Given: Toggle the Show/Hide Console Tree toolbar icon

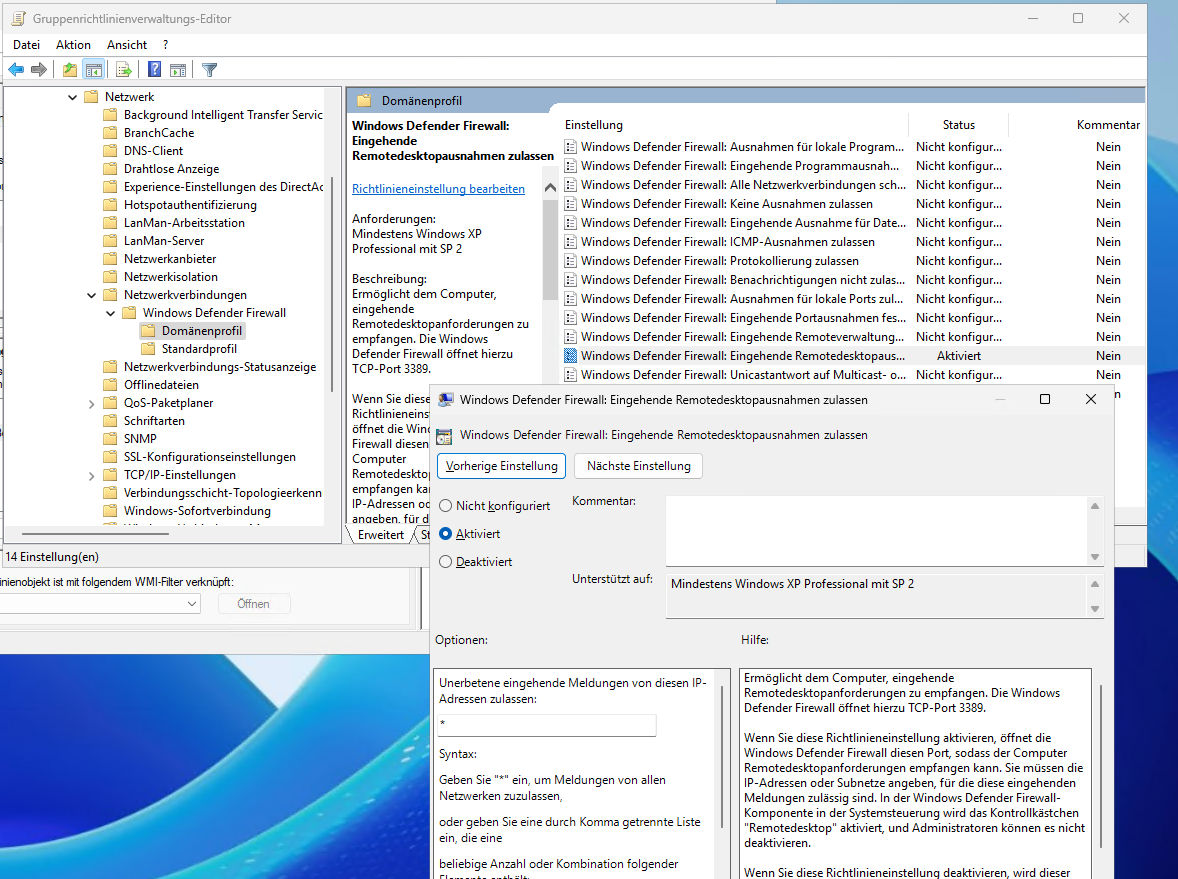Looking at the screenshot, I should click(x=94, y=70).
